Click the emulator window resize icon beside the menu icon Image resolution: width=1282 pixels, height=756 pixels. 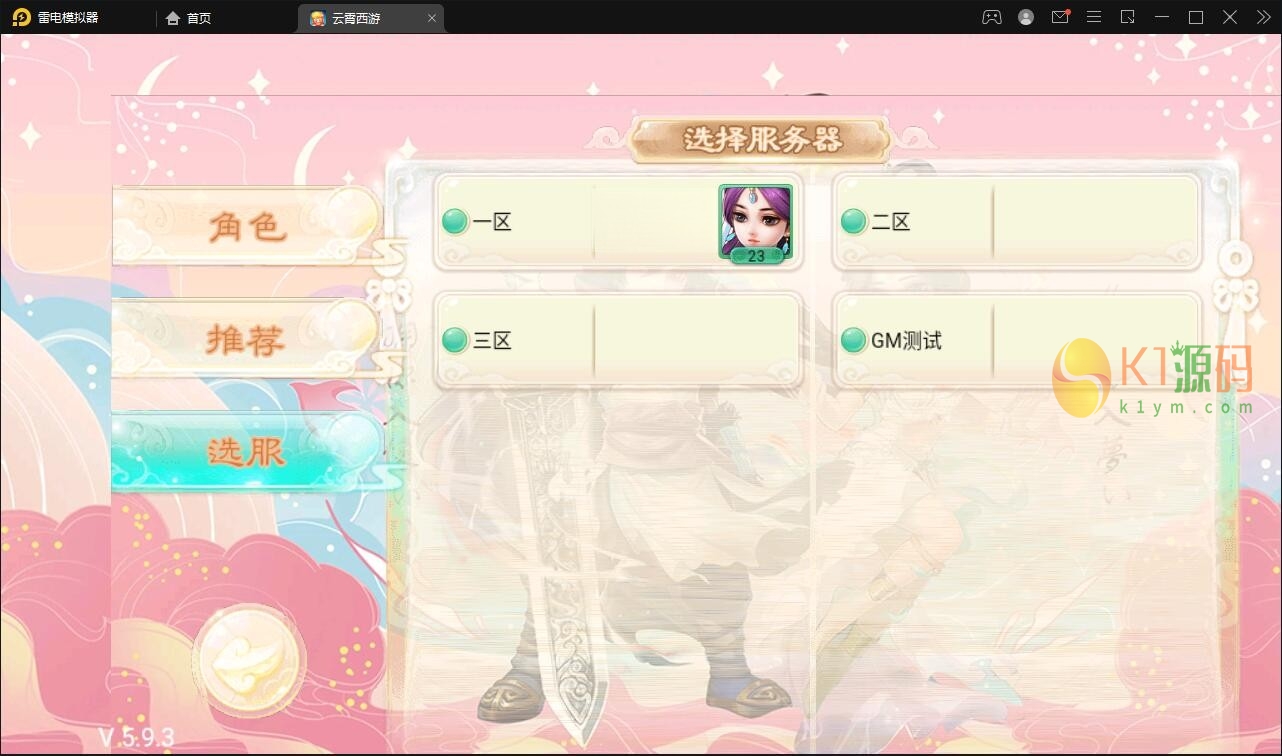[x=1127, y=17]
